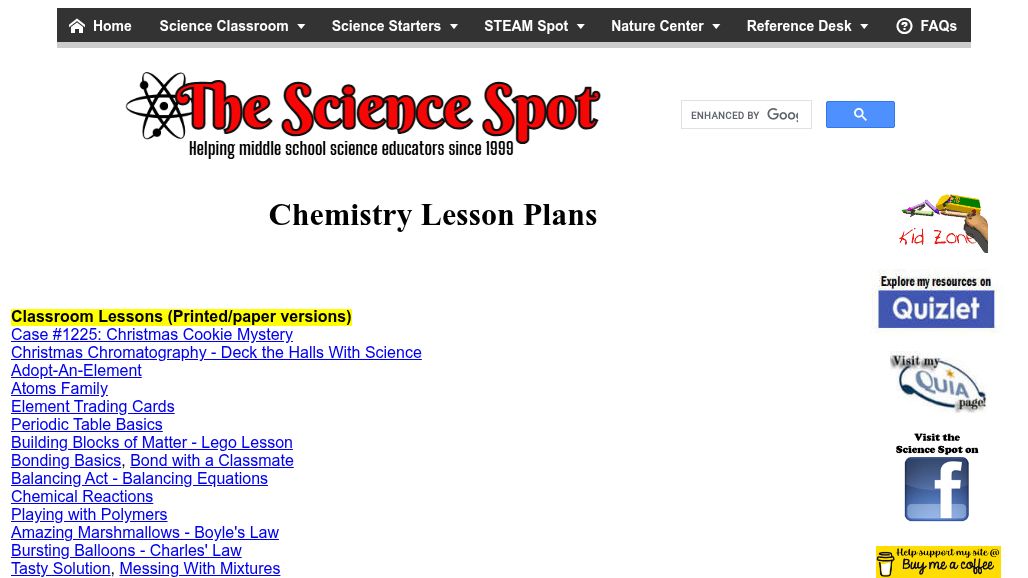This screenshot has width=1028, height=578.
Task: Open the Periodic Table Basics link
Action: [87, 425]
